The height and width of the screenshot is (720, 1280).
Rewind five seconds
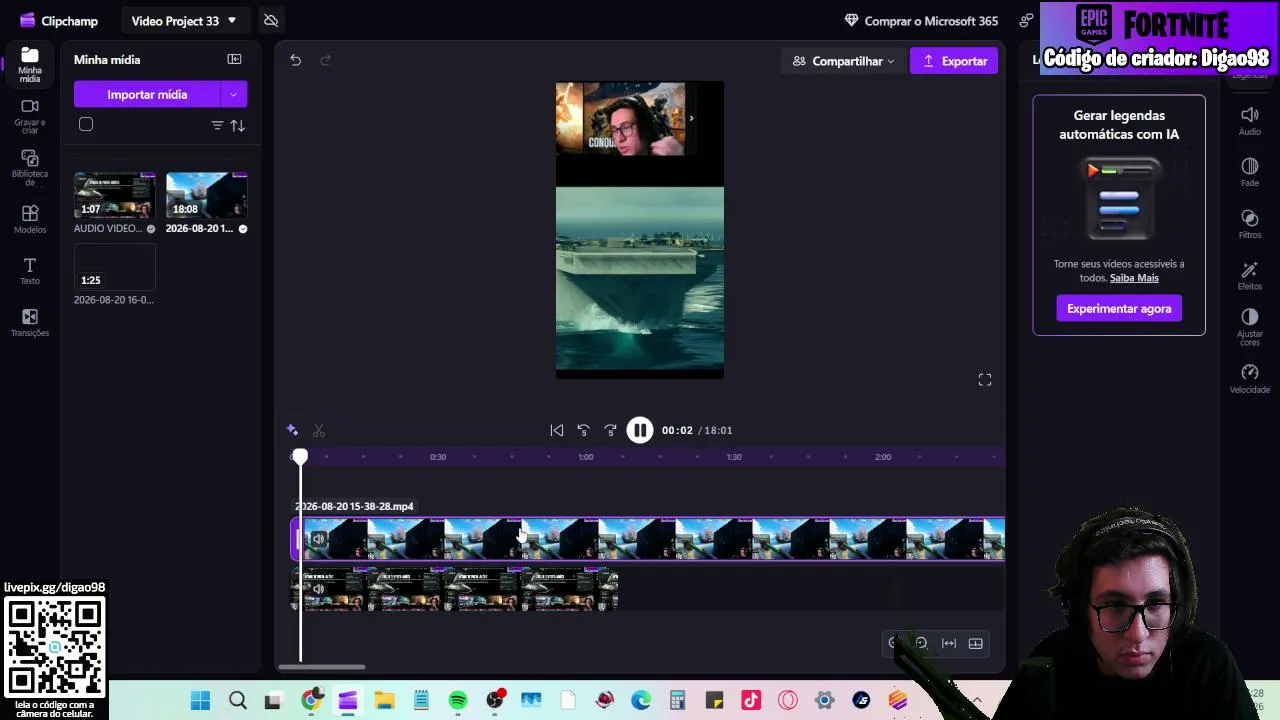coord(584,430)
